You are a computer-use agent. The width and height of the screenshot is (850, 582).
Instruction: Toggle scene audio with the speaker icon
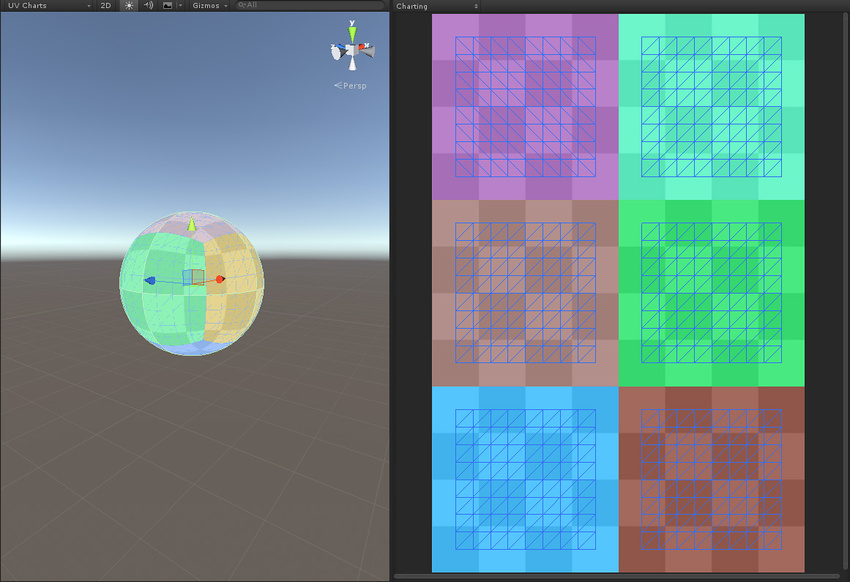click(x=147, y=6)
